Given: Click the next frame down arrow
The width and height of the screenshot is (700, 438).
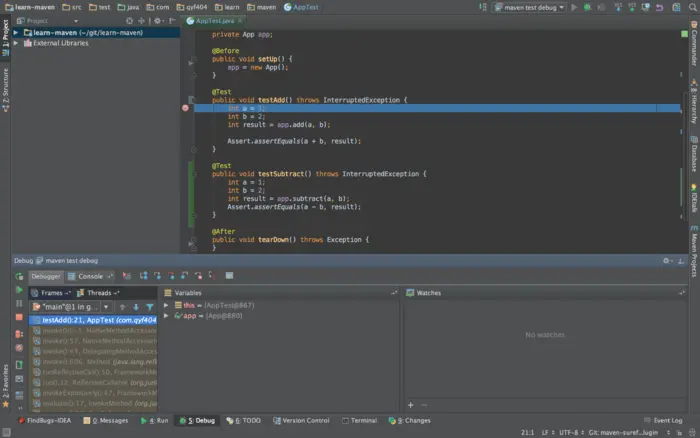Looking at the screenshot, I should (136, 307).
